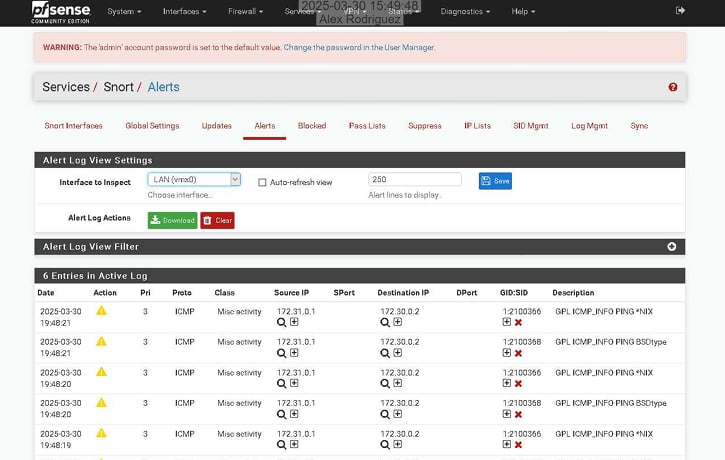Resolve source IP of 19:48:20 BSDtype alert
Image resolution: width=725 pixels, height=460 pixels.
281,414
